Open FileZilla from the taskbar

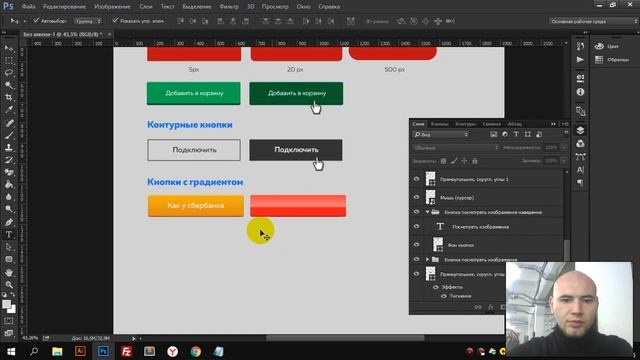[x=126, y=351]
